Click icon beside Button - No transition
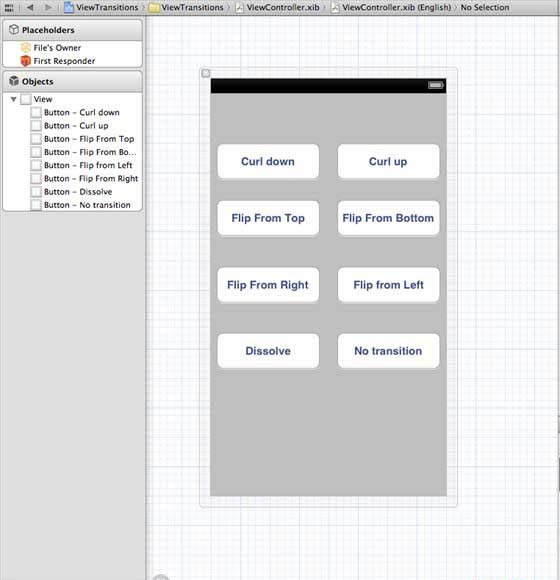The height and width of the screenshot is (580, 560). tap(36, 205)
